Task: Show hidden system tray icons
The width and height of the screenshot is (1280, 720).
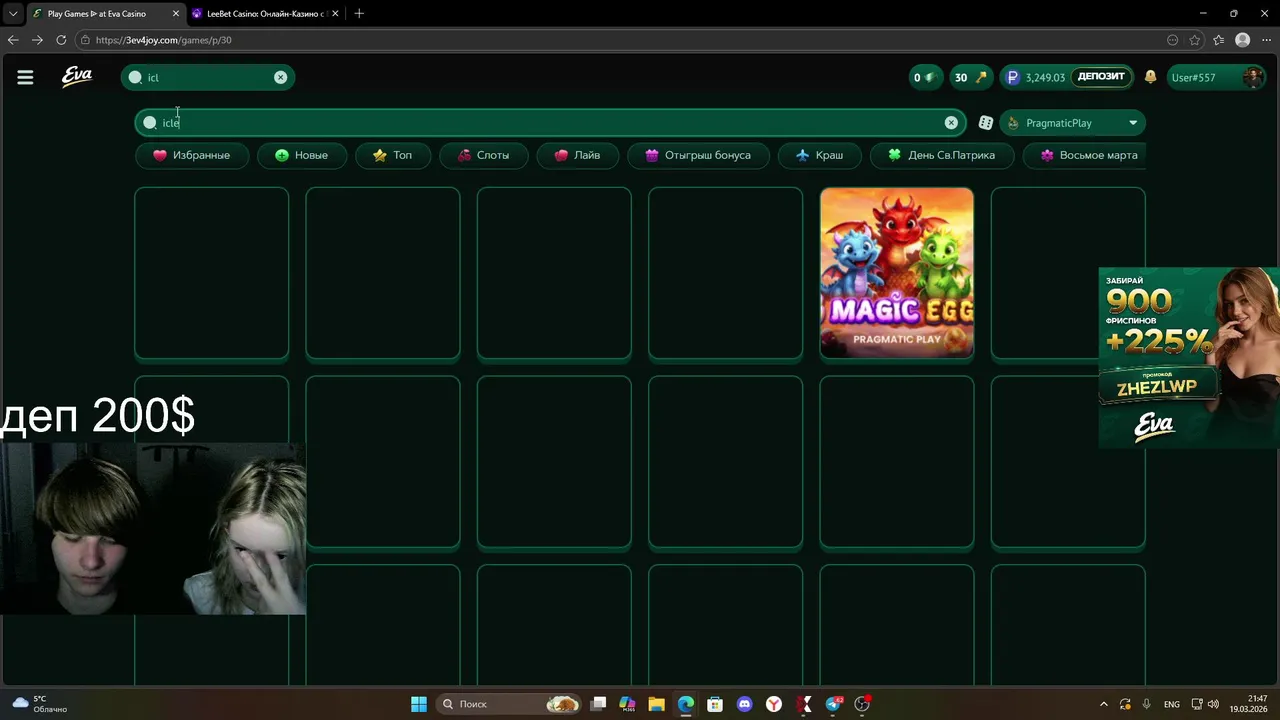Action: tap(1104, 704)
